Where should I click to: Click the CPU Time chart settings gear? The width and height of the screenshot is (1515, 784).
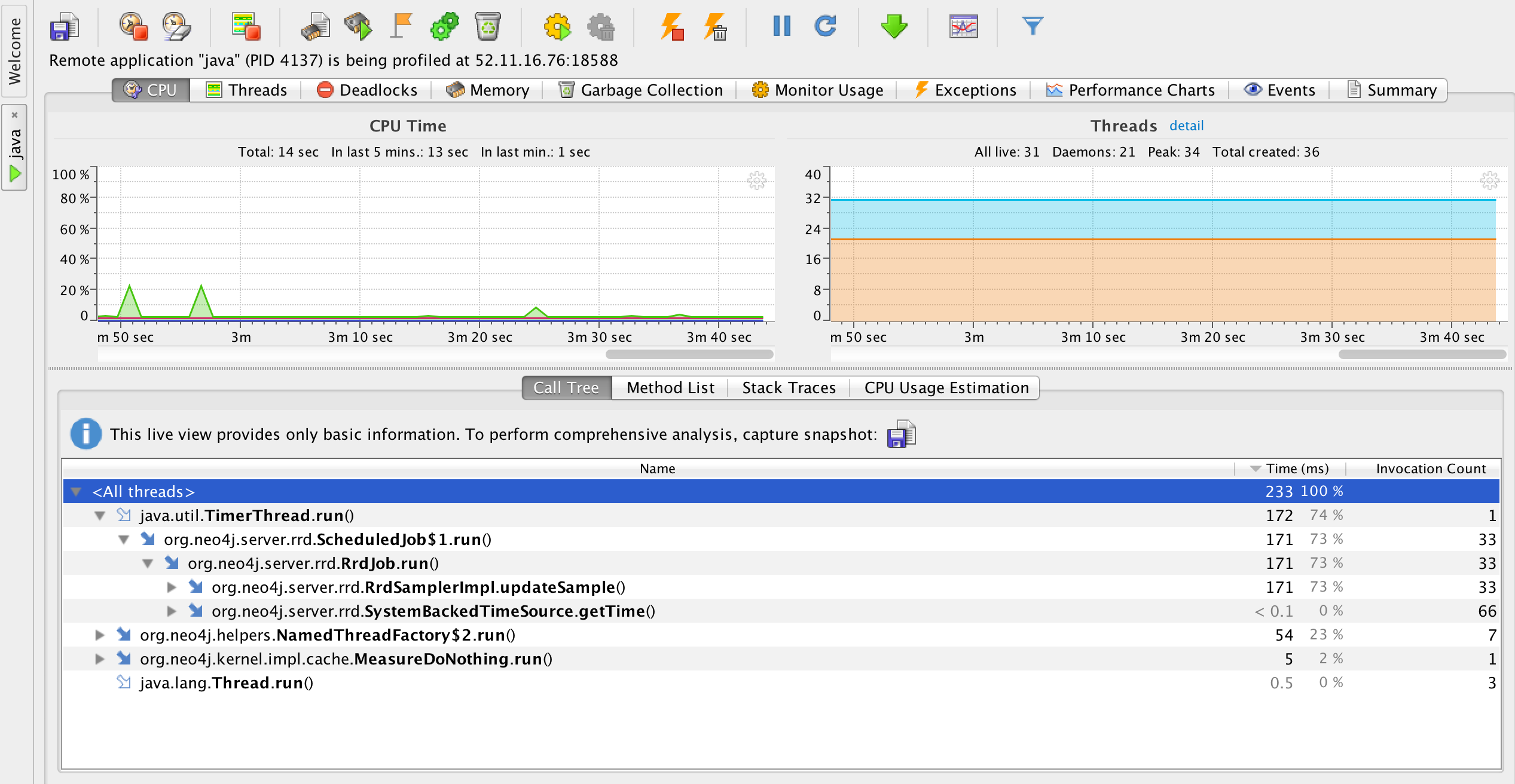[x=756, y=180]
